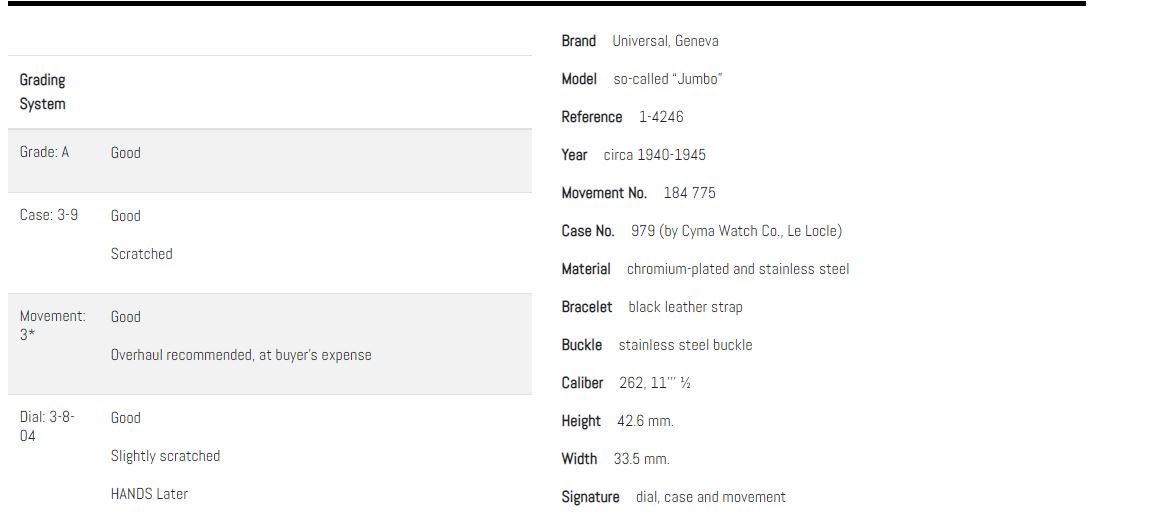
Task: Select the so-called "Jumbo" model text
Action: 667,79
